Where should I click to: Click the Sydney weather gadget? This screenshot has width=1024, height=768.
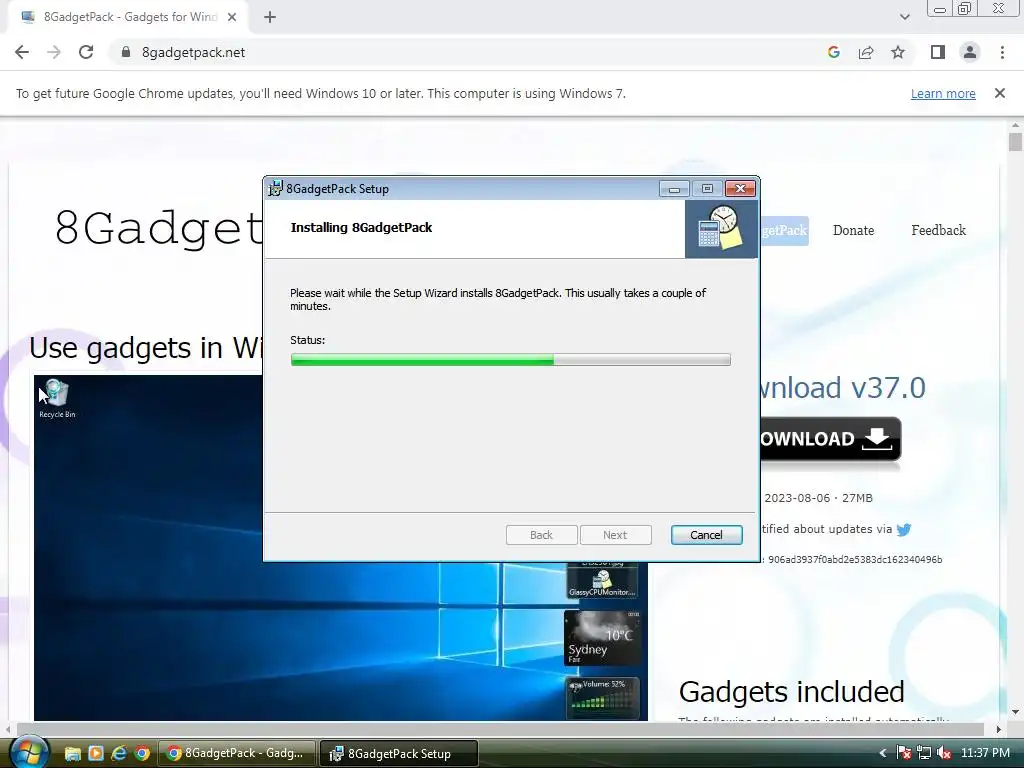601,637
